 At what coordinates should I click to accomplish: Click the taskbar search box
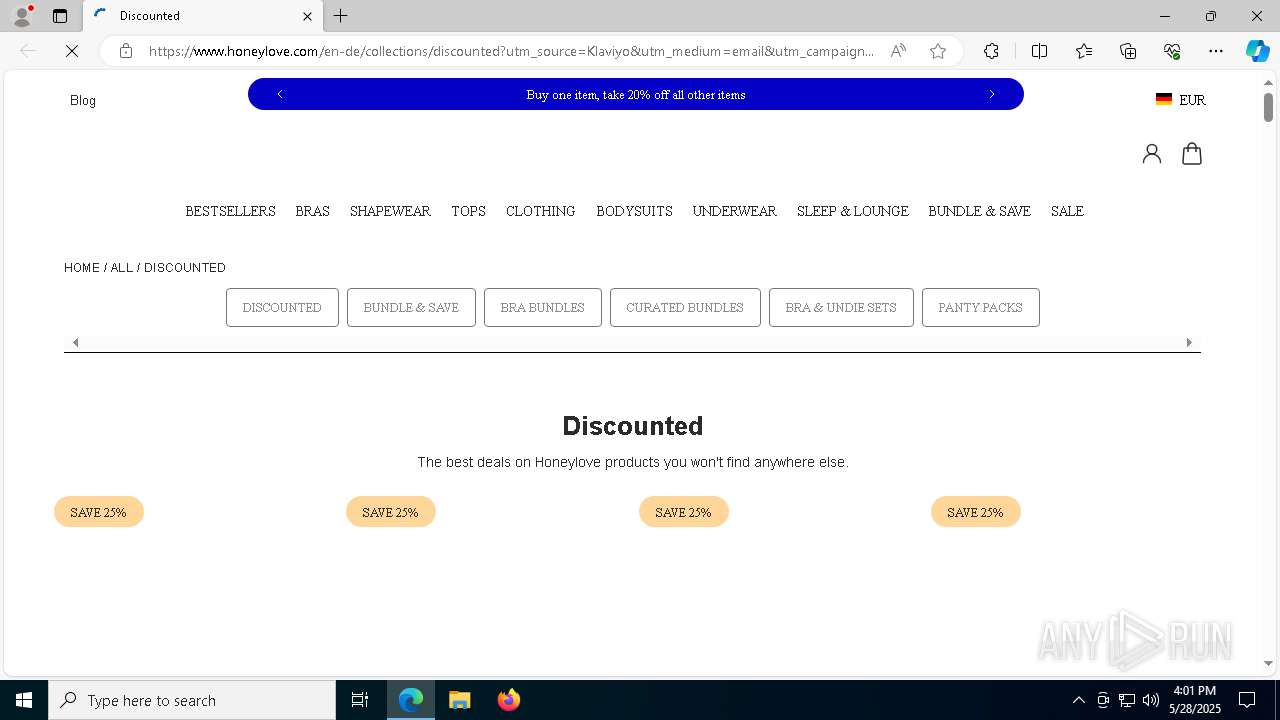[x=192, y=700]
